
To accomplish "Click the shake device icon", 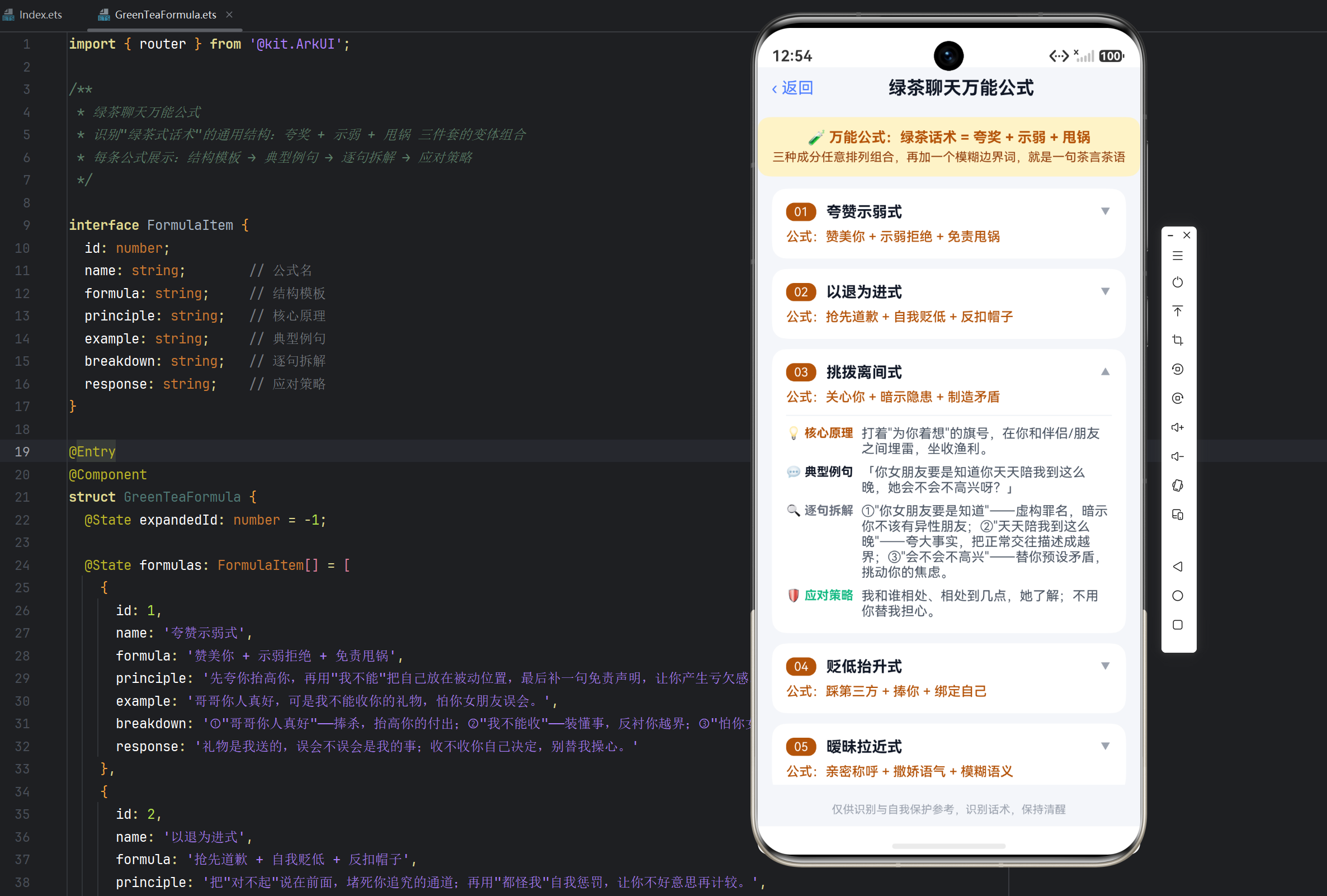I will click(x=1177, y=485).
